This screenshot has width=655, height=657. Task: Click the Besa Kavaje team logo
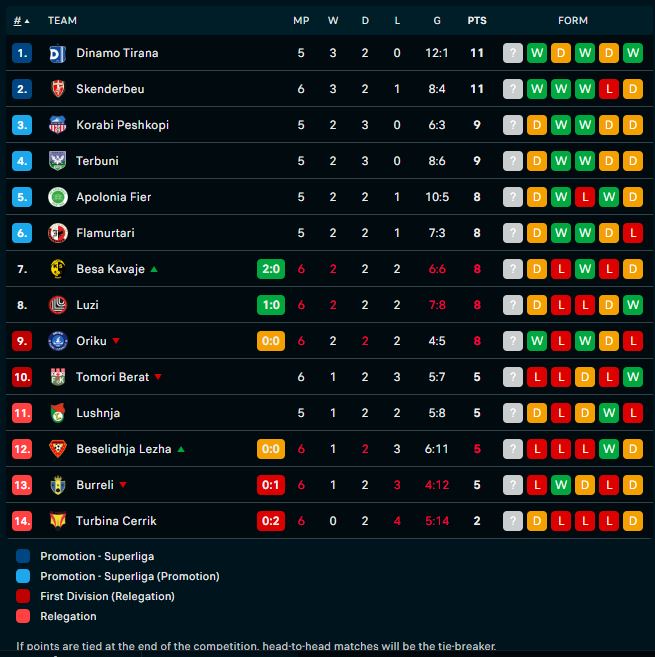click(57, 269)
